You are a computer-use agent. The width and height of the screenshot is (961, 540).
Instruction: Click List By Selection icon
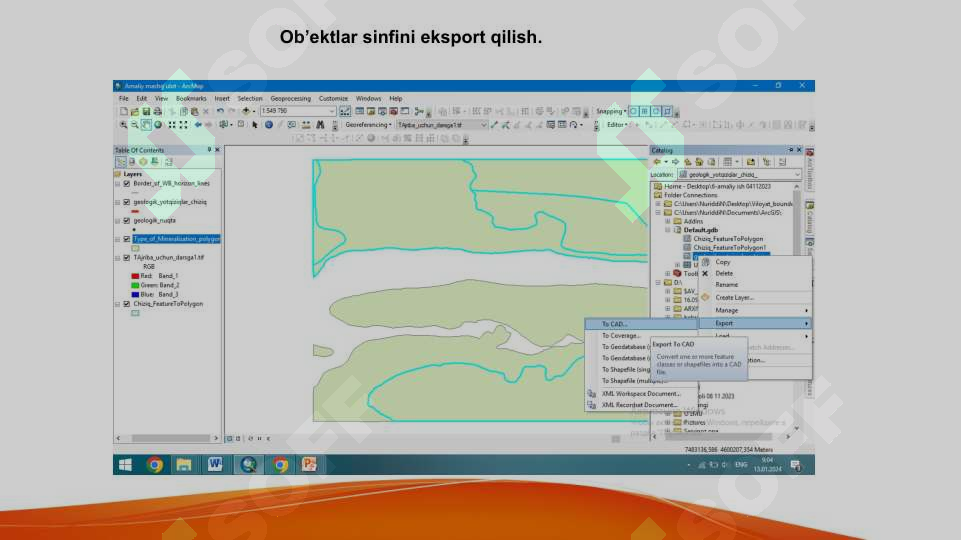(x=154, y=162)
